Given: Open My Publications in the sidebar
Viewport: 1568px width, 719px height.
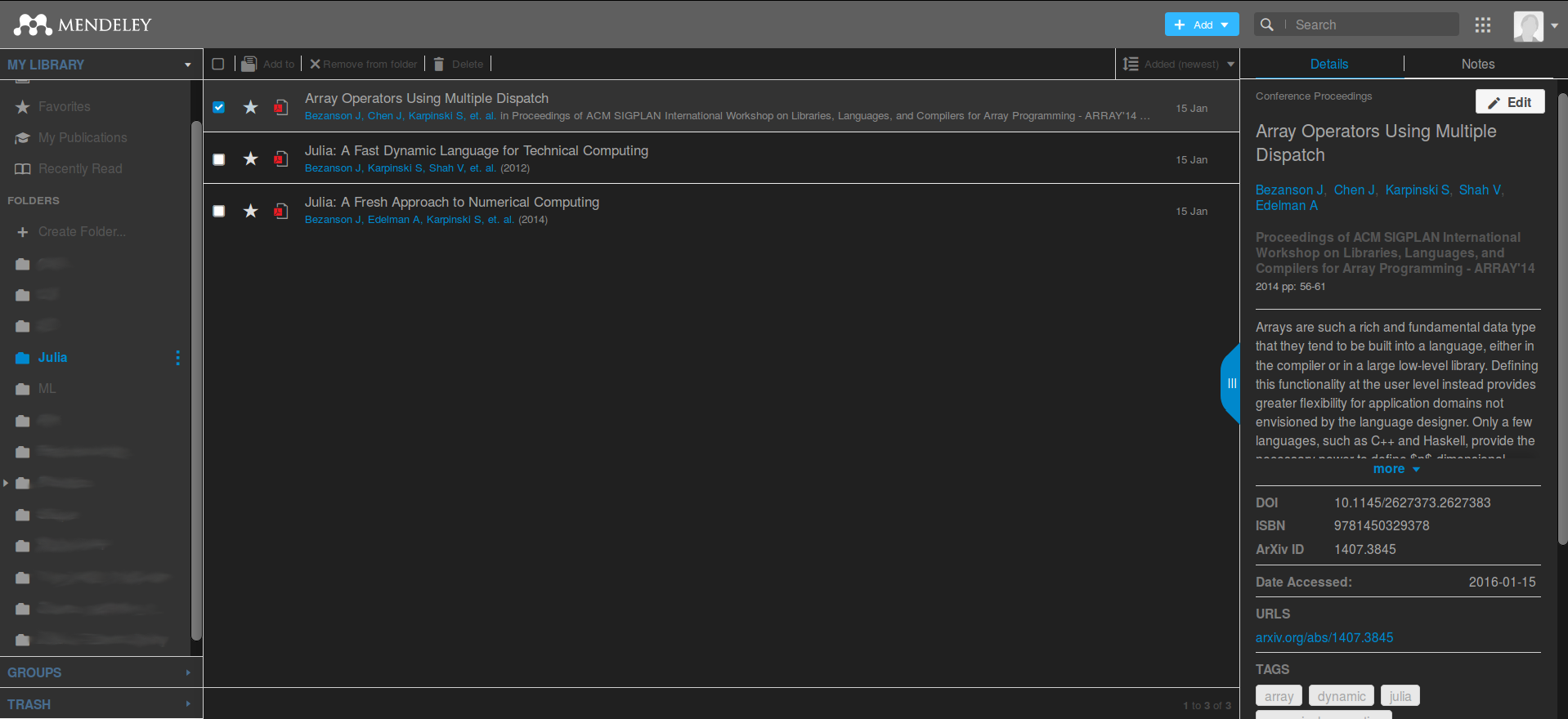Looking at the screenshot, I should pos(83,137).
